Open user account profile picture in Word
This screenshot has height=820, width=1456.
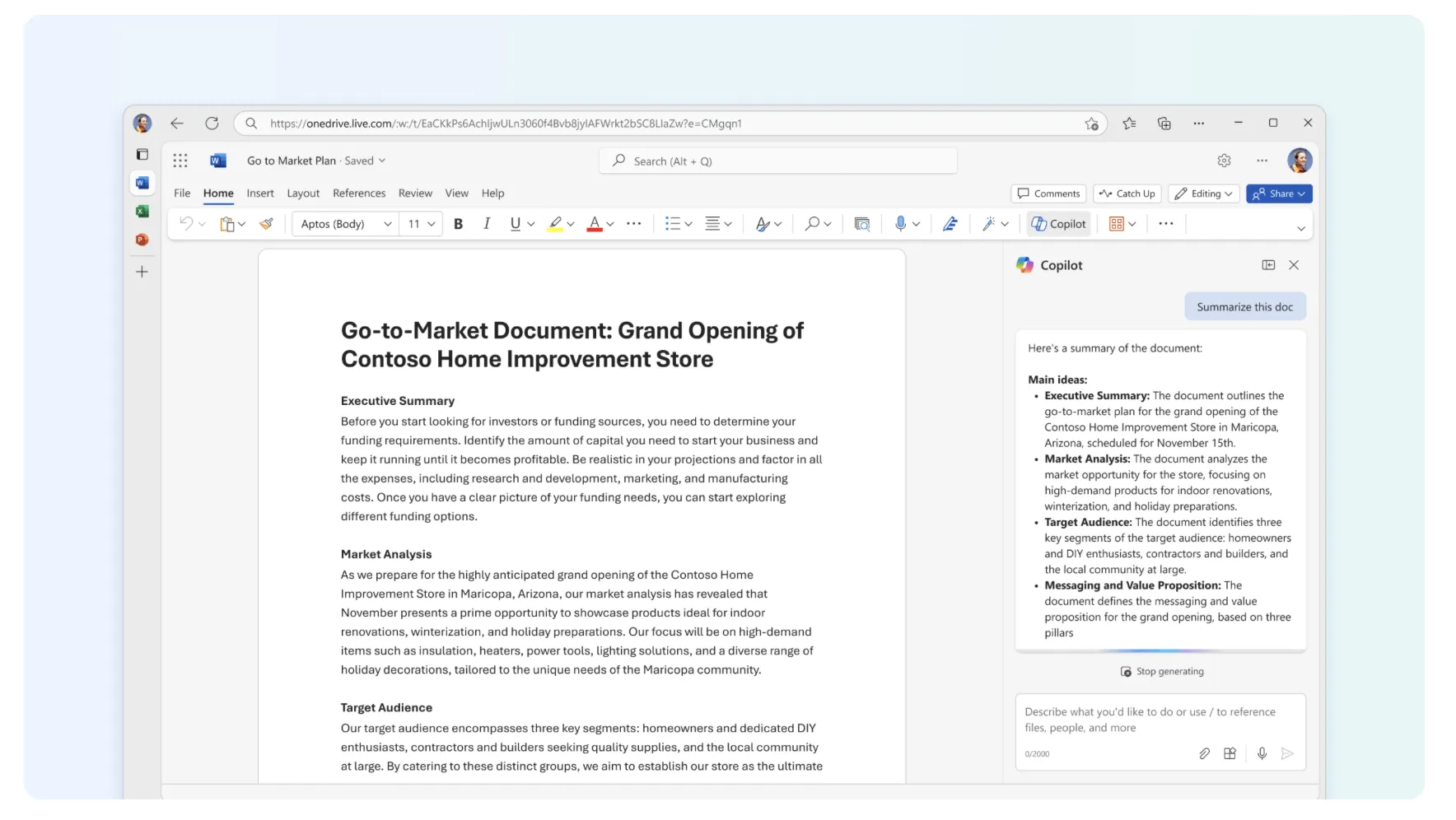coord(1300,161)
